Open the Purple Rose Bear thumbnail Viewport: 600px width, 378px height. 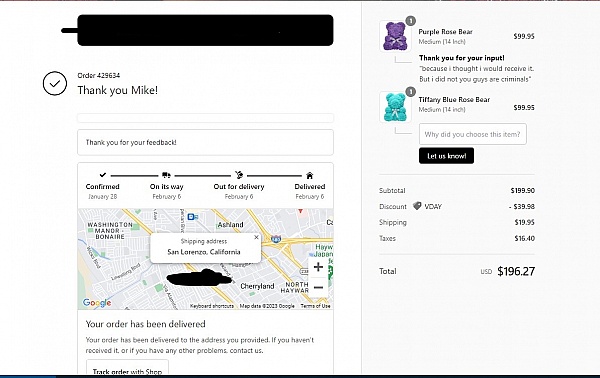click(x=395, y=36)
